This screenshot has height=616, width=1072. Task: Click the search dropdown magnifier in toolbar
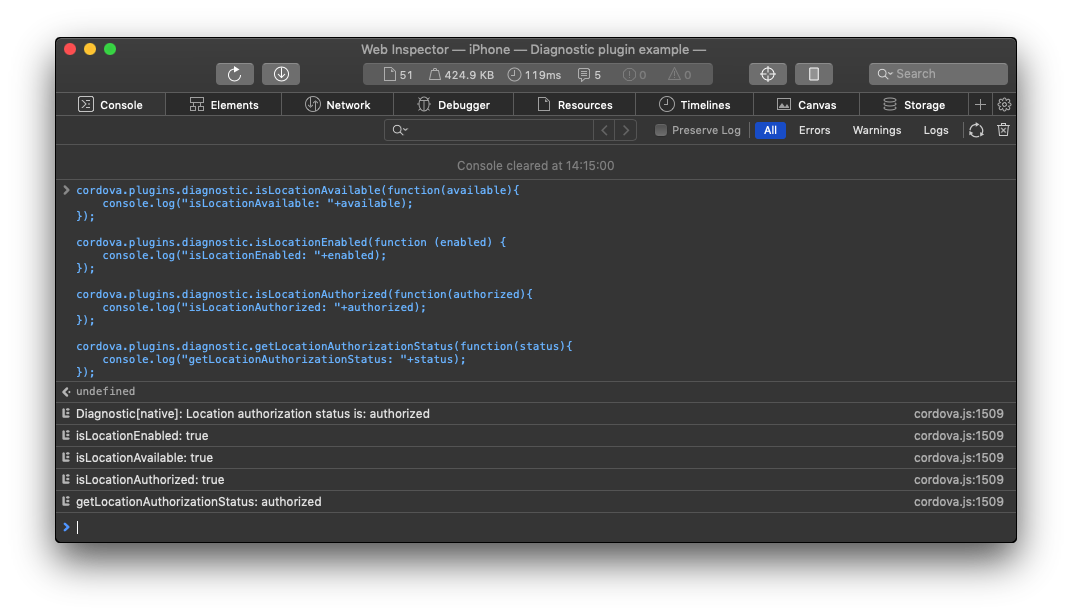pyautogui.click(x=885, y=74)
